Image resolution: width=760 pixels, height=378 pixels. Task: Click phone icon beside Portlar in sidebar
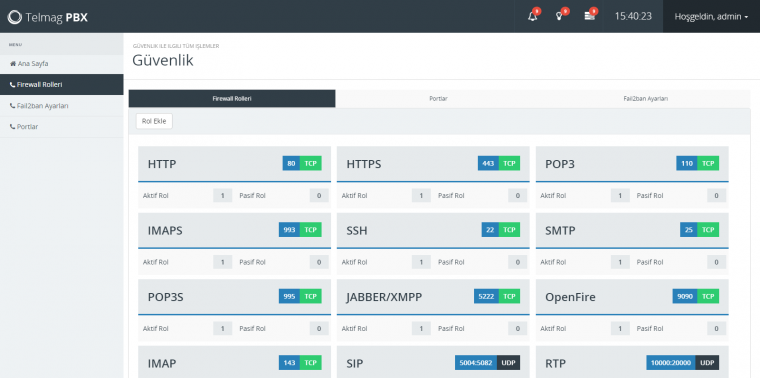[x=13, y=126]
